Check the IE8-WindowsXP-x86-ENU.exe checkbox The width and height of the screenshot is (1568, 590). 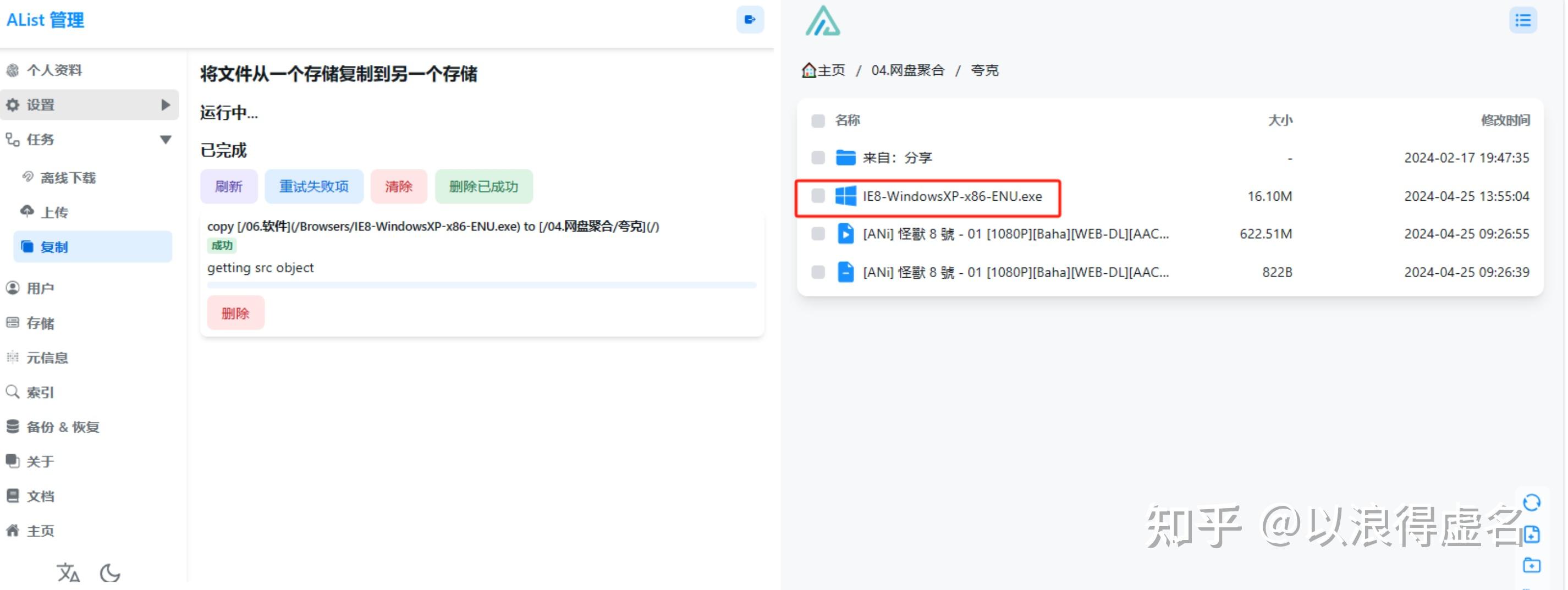[818, 196]
